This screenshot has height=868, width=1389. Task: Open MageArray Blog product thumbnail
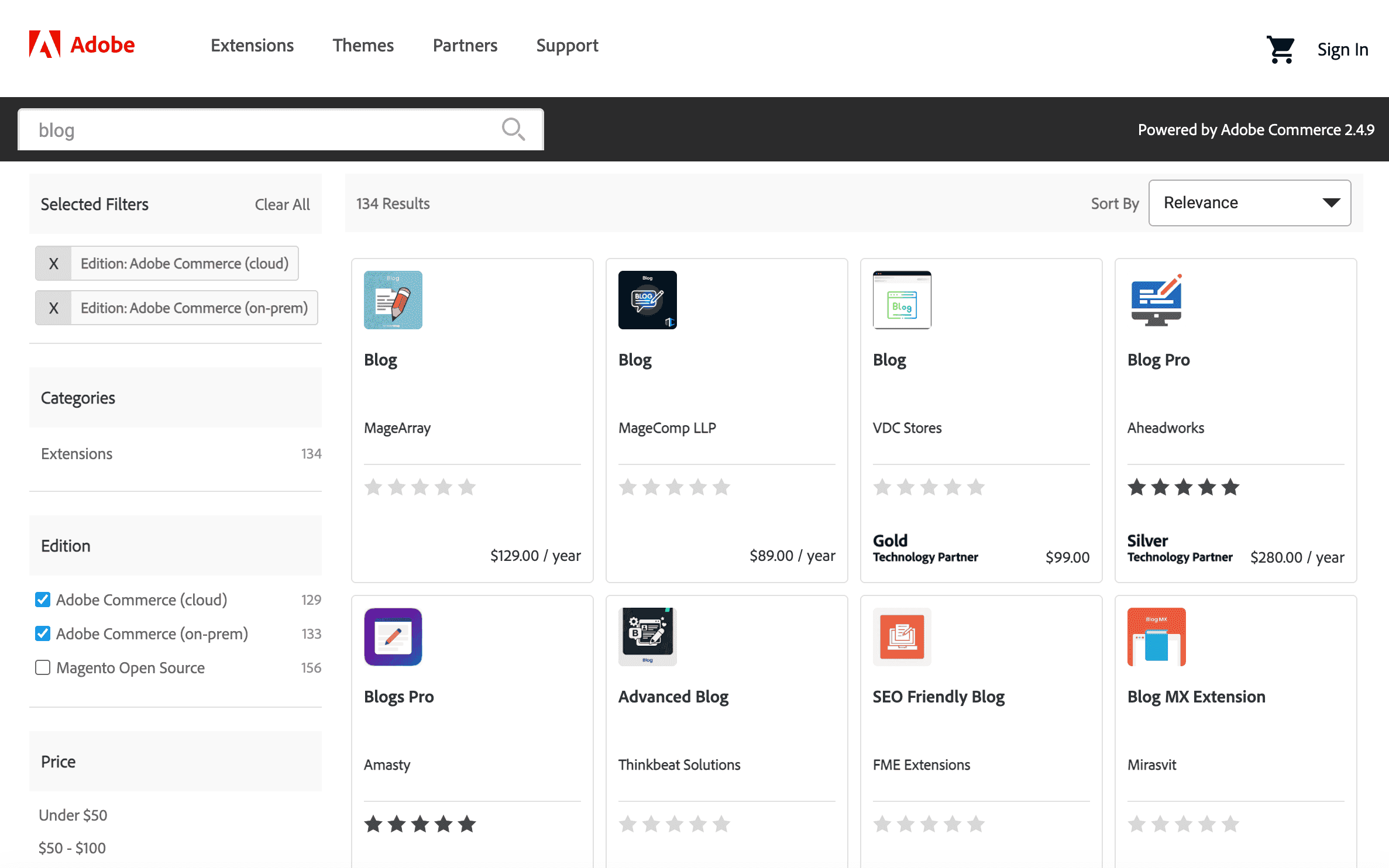point(393,300)
